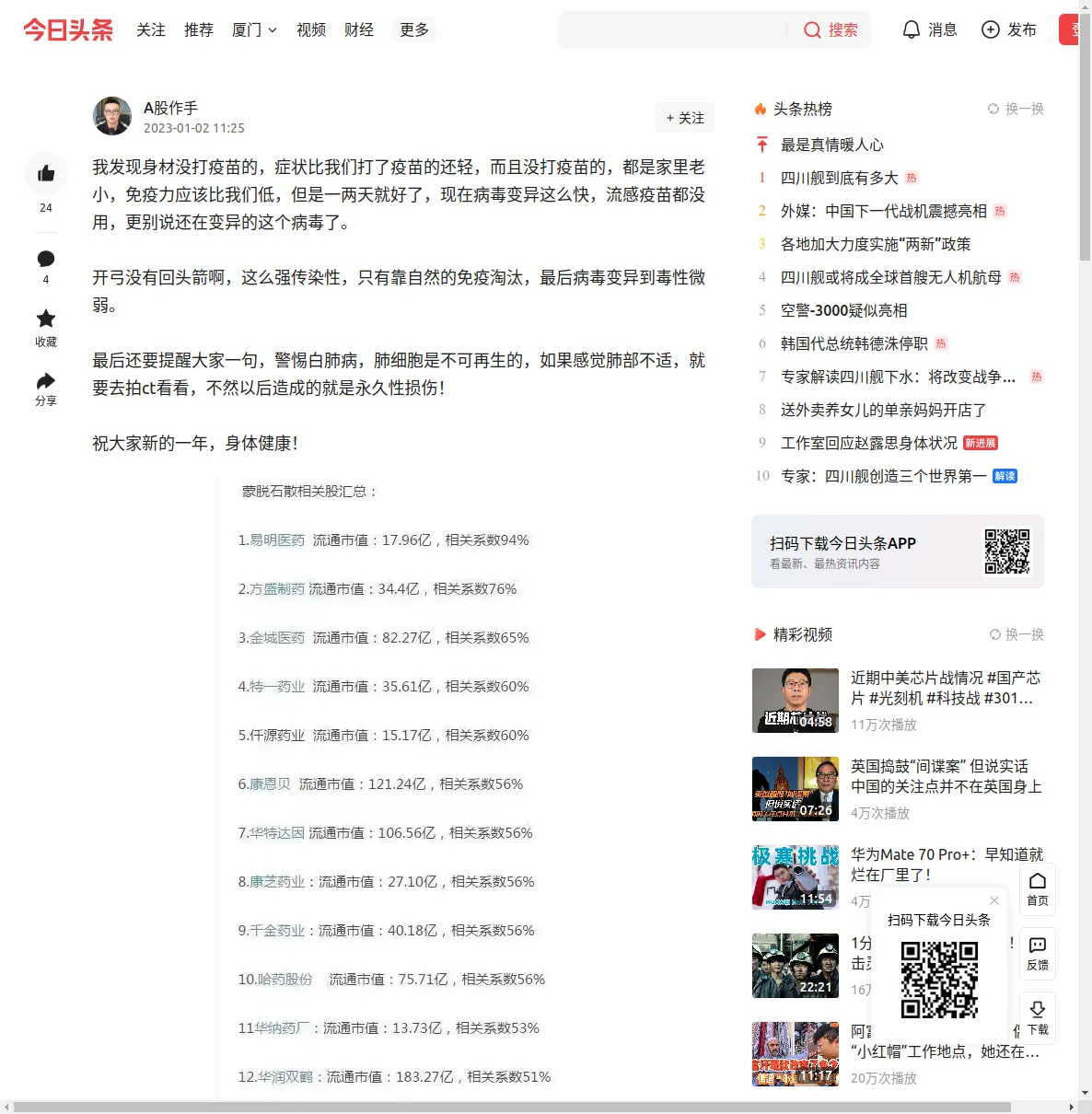This screenshot has width=1092, height=1114.
Task: Click the 今日头条 logo
Action: [68, 30]
